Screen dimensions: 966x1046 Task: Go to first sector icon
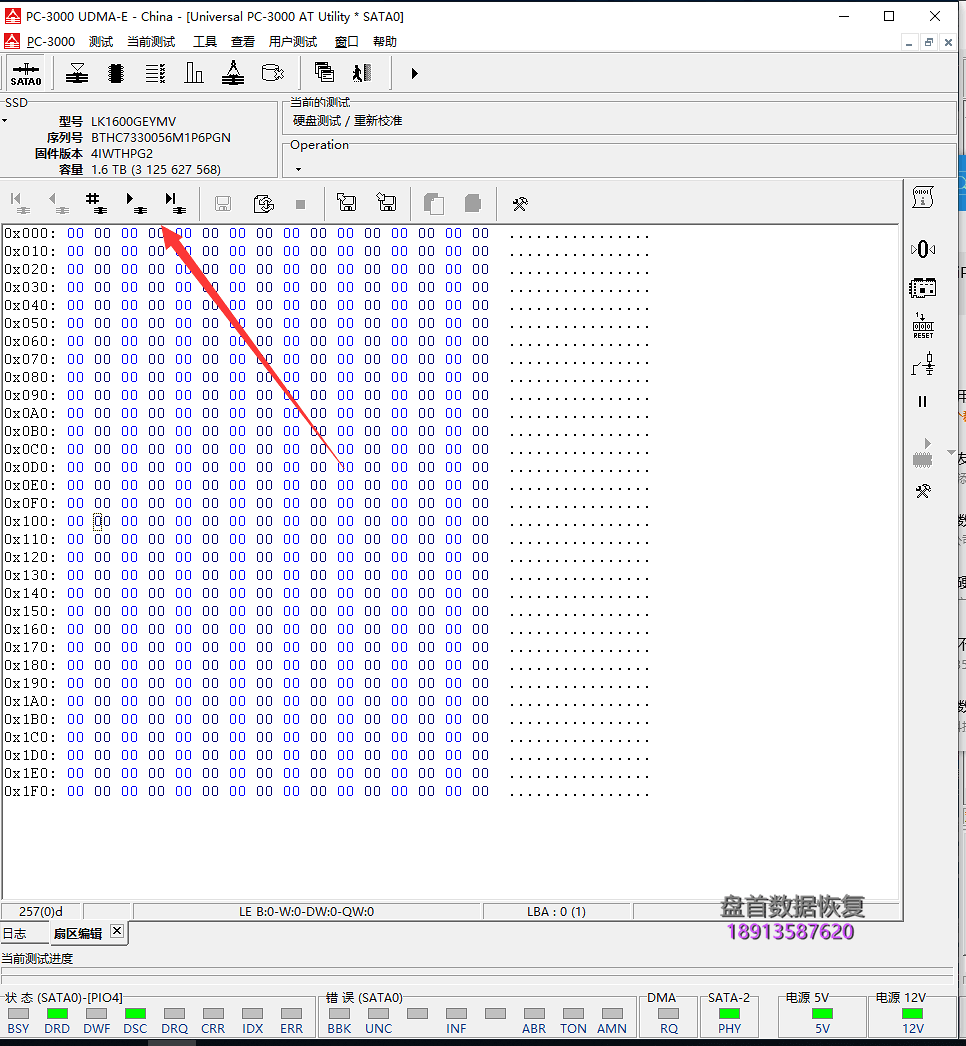tap(19, 203)
